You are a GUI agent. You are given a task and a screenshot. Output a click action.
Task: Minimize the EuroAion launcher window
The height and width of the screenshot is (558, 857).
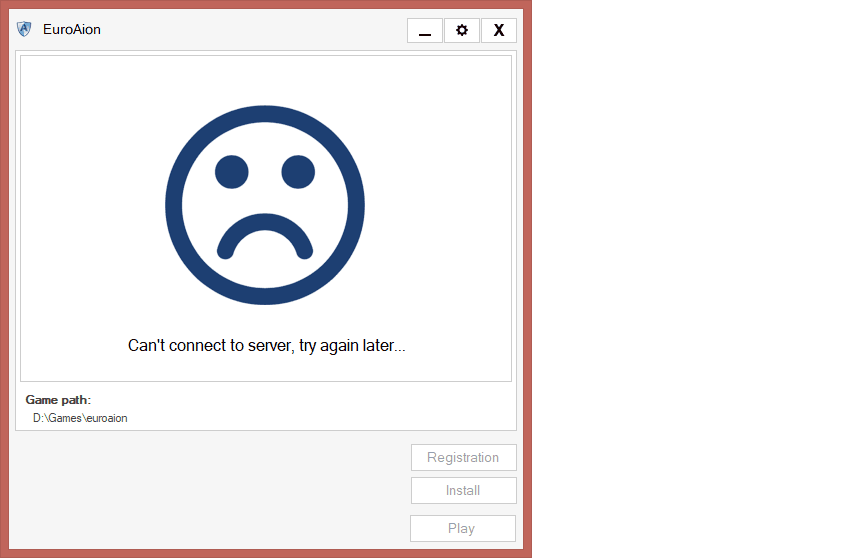(425, 30)
